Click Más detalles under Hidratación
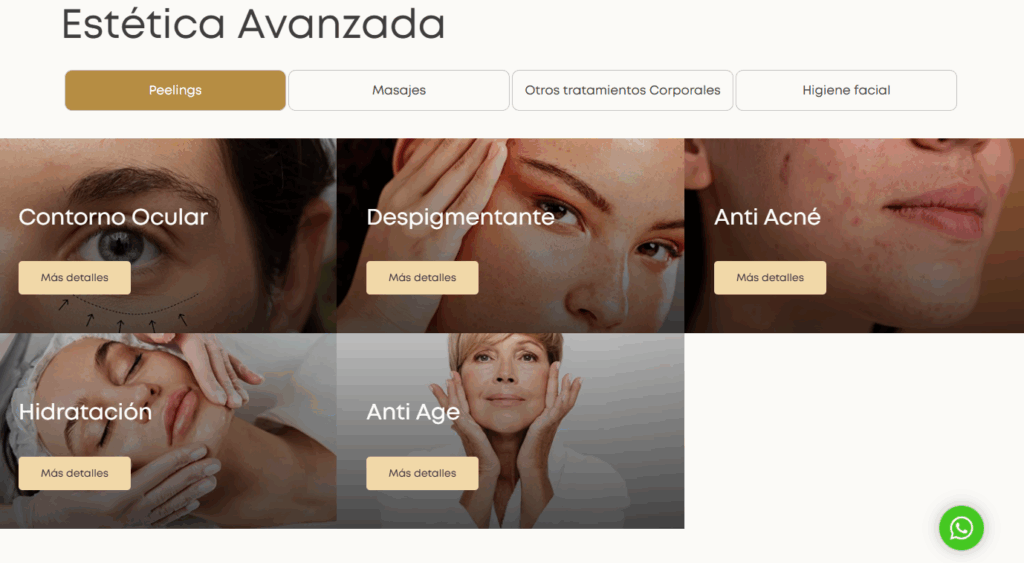This screenshot has width=1024, height=563. pyautogui.click(x=74, y=473)
